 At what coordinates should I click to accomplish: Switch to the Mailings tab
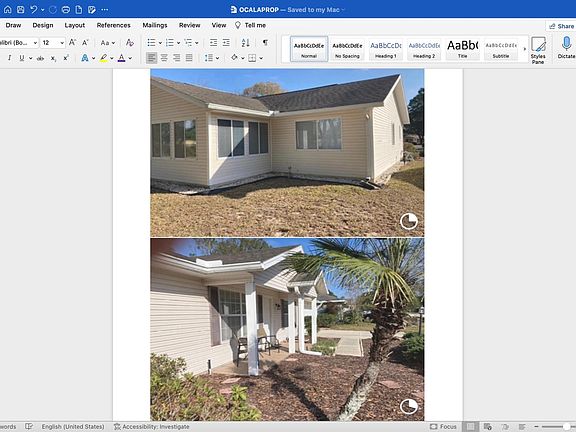(155, 25)
